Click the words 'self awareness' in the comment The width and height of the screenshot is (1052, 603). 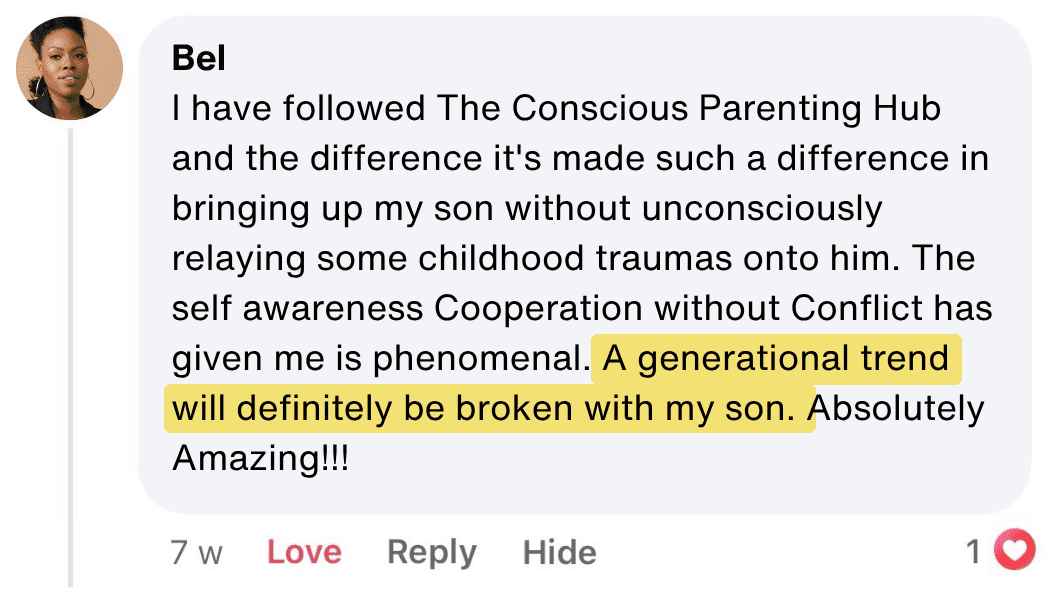tap(298, 309)
